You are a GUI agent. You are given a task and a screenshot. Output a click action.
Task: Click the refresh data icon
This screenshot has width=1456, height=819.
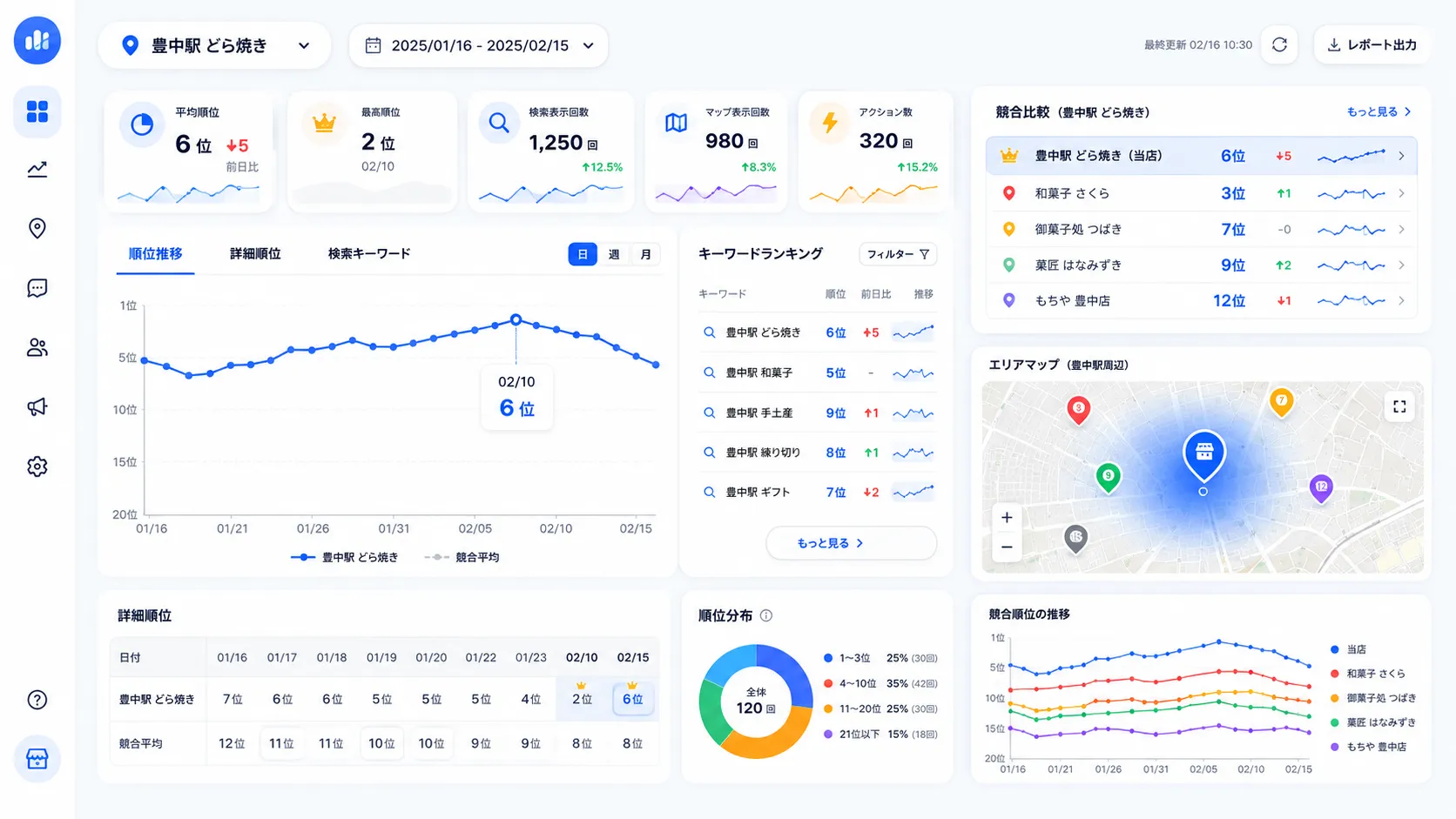pos(1279,44)
